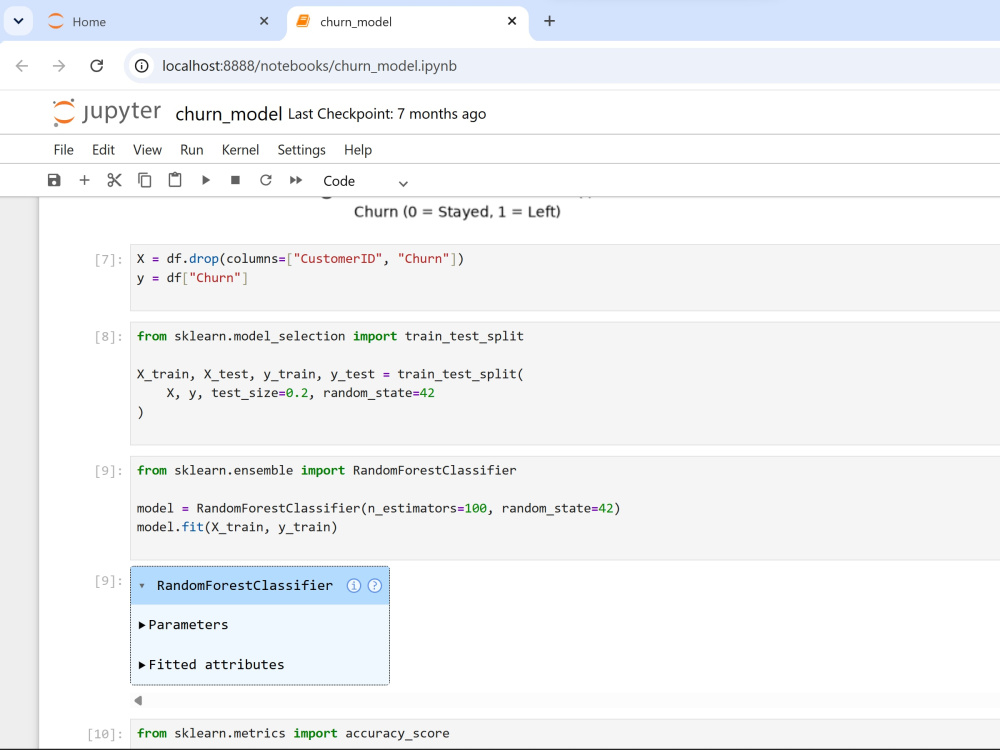
Task: Close the churn_model browser tab
Action: [511, 21]
